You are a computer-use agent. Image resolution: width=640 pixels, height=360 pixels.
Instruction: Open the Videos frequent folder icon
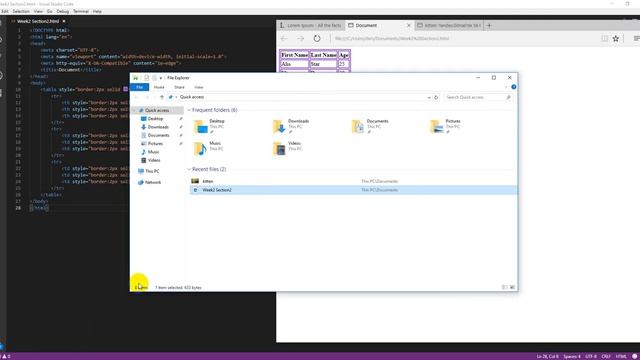click(x=279, y=149)
